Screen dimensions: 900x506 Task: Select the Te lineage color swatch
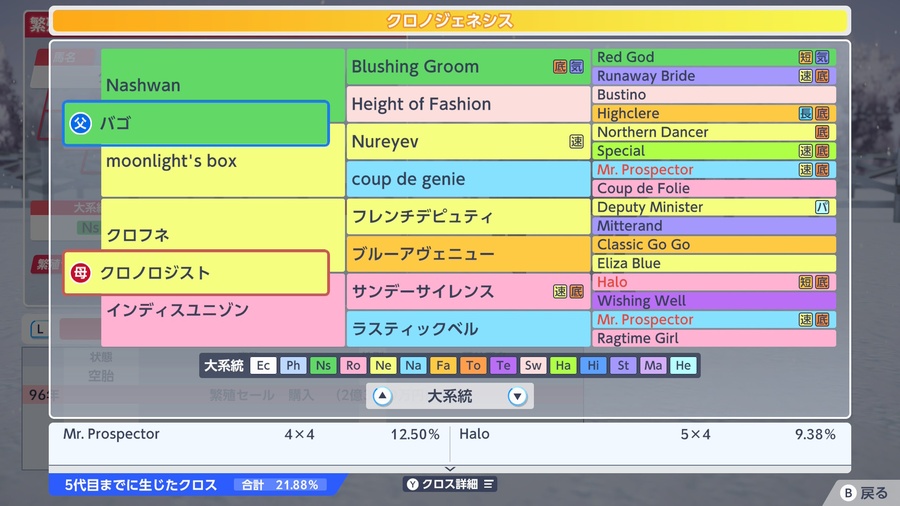click(x=503, y=365)
